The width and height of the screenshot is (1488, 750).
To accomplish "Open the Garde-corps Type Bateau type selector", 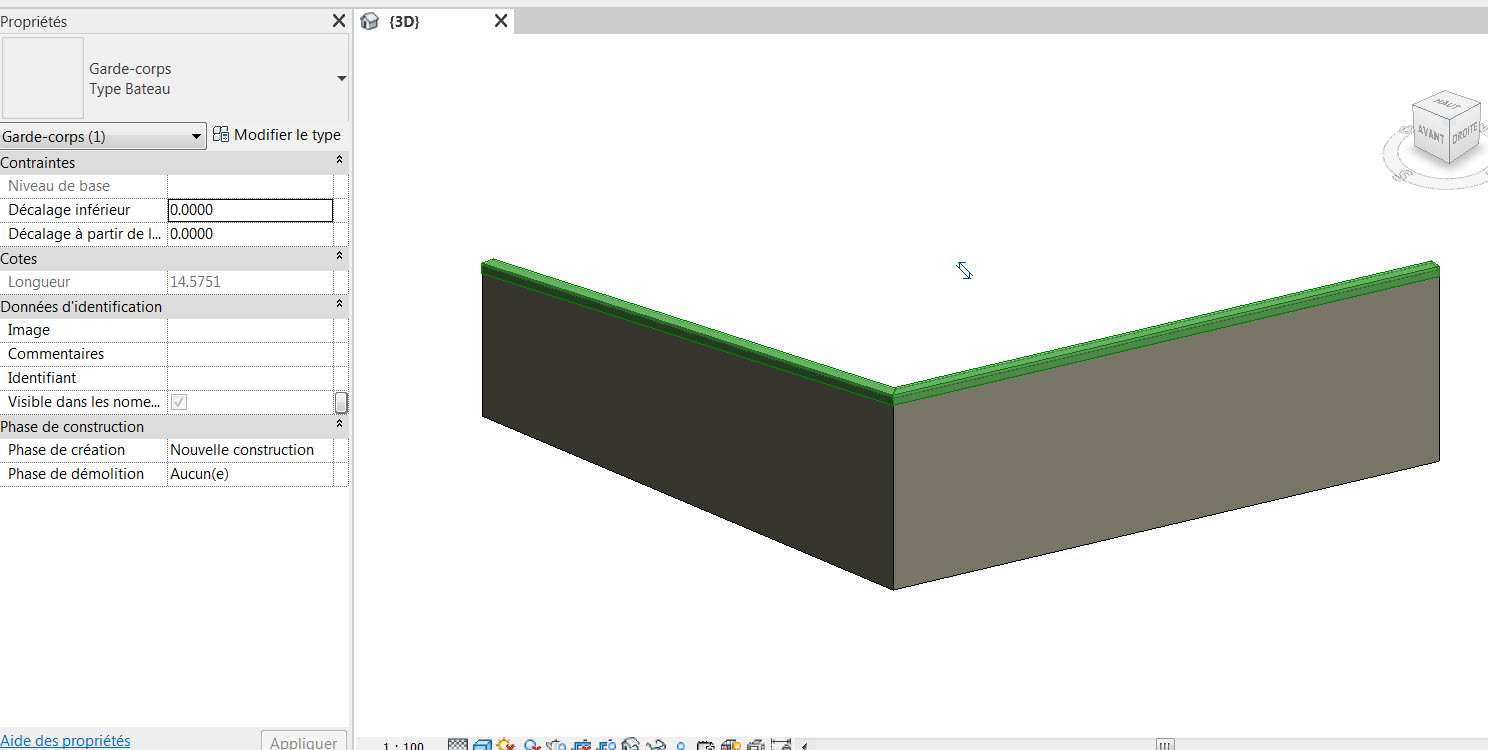I will coord(341,79).
